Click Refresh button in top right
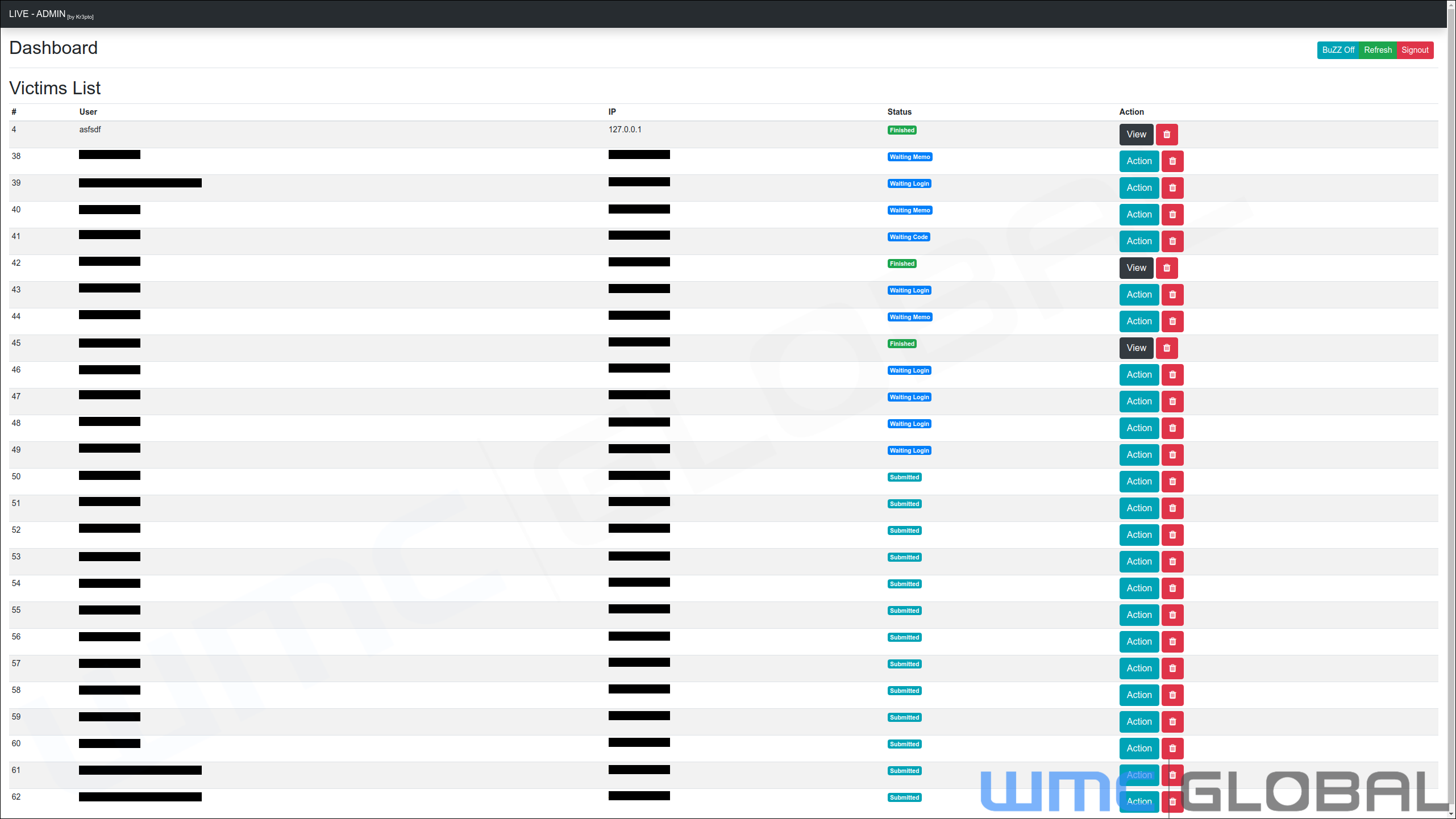This screenshot has width=1456, height=819. 1378,50
